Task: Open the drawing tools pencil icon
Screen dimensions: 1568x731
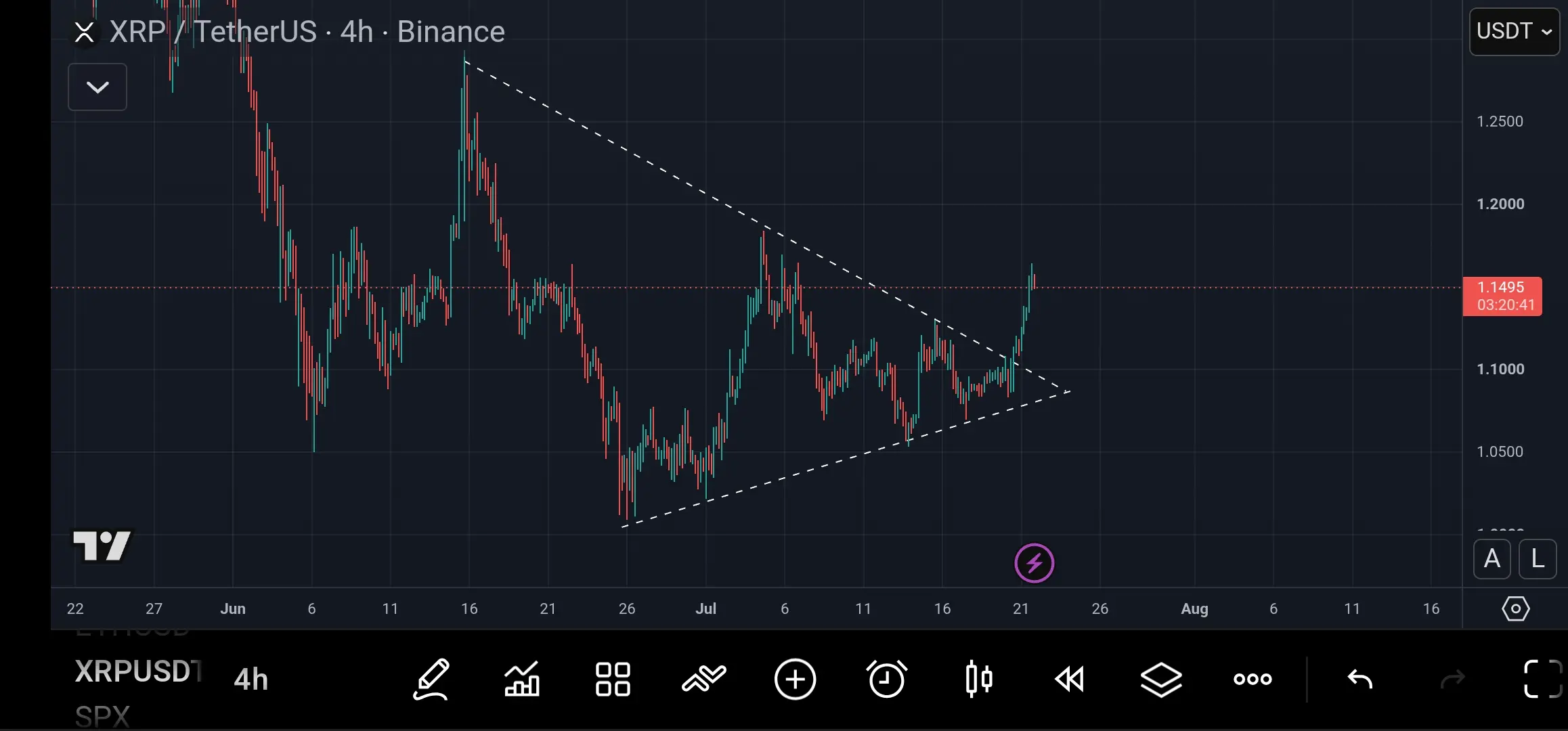Action: coord(431,679)
